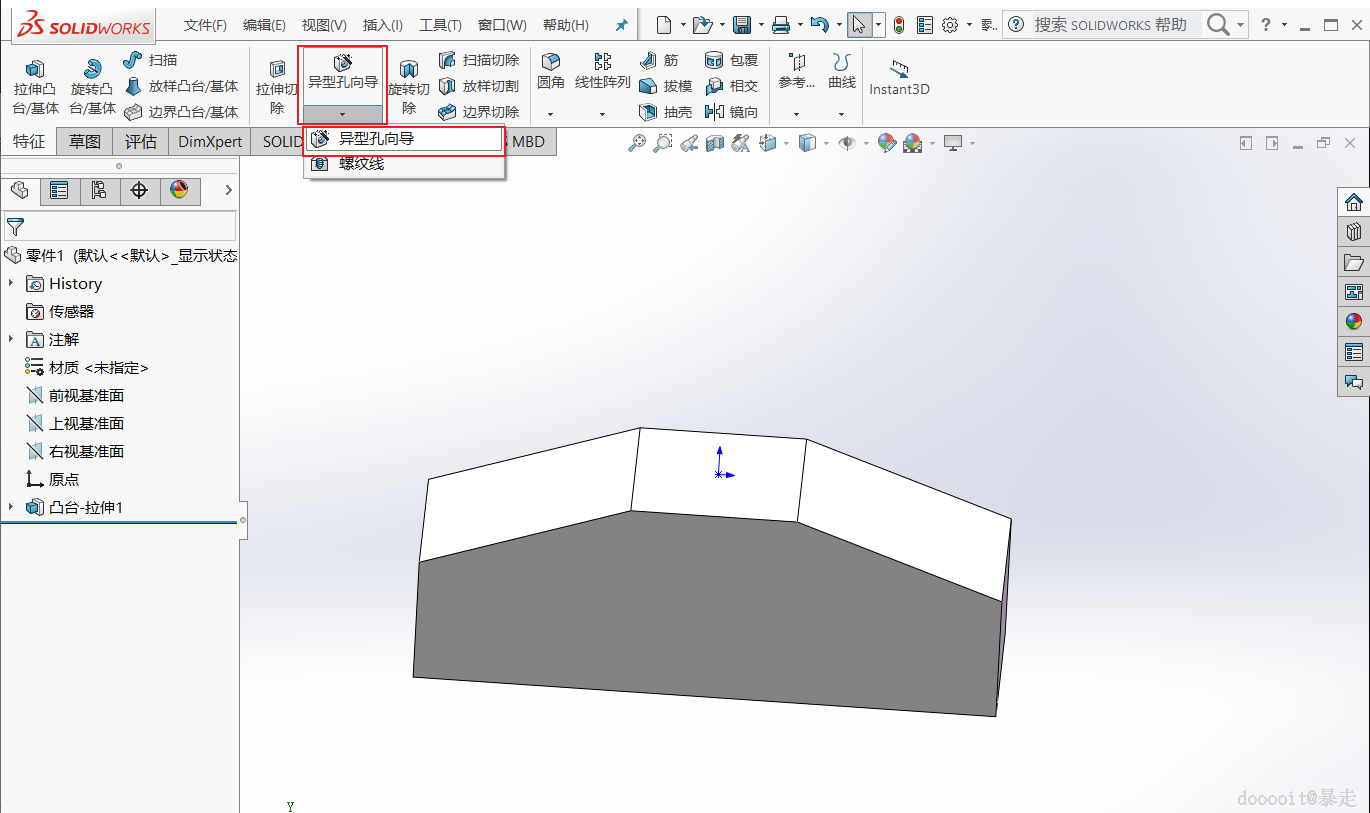Click the 抽壳 shell tool
The height and width of the screenshot is (813, 1370).
pyautogui.click(x=666, y=112)
